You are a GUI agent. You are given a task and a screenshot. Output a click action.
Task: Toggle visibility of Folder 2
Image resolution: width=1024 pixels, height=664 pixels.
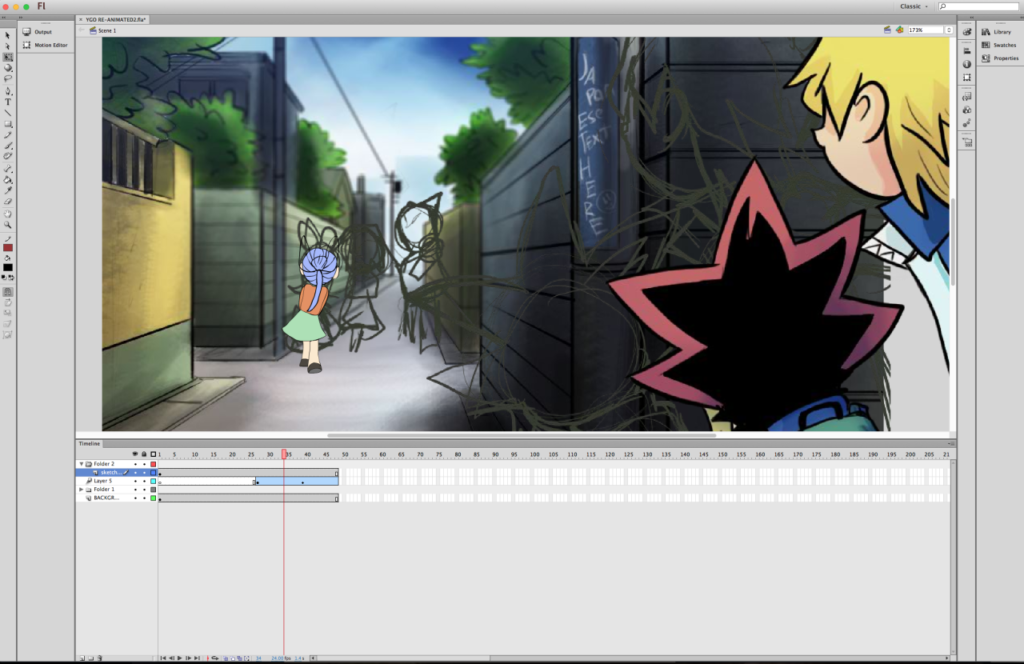point(135,464)
